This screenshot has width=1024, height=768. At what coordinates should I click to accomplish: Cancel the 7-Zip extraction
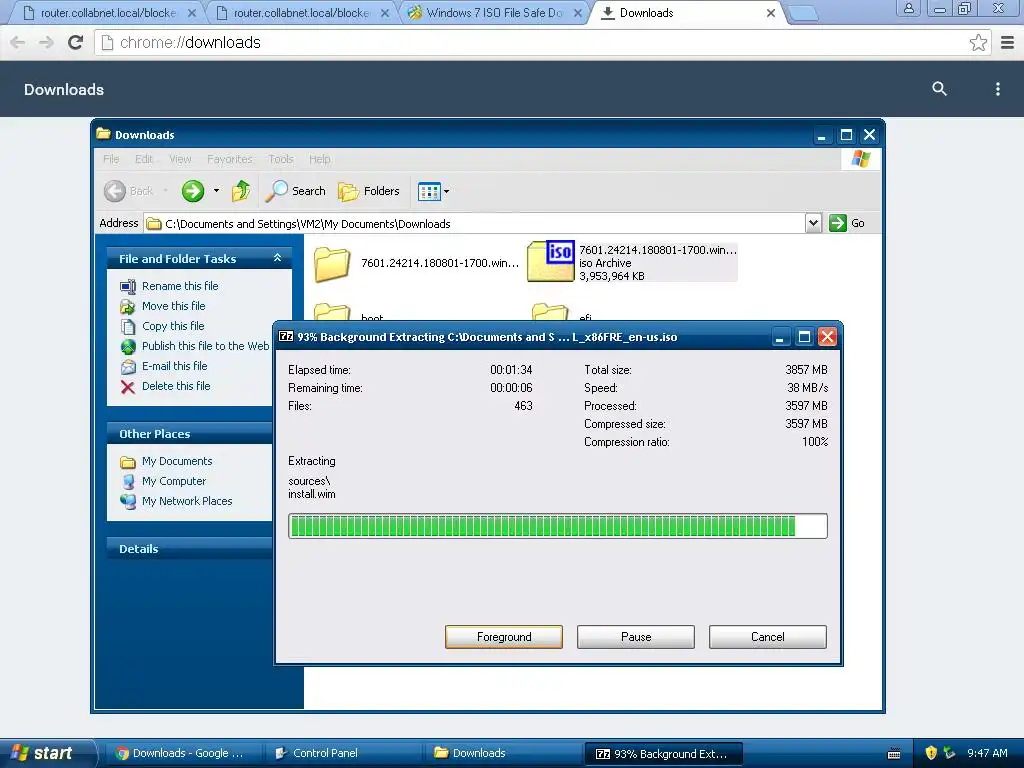(x=767, y=637)
